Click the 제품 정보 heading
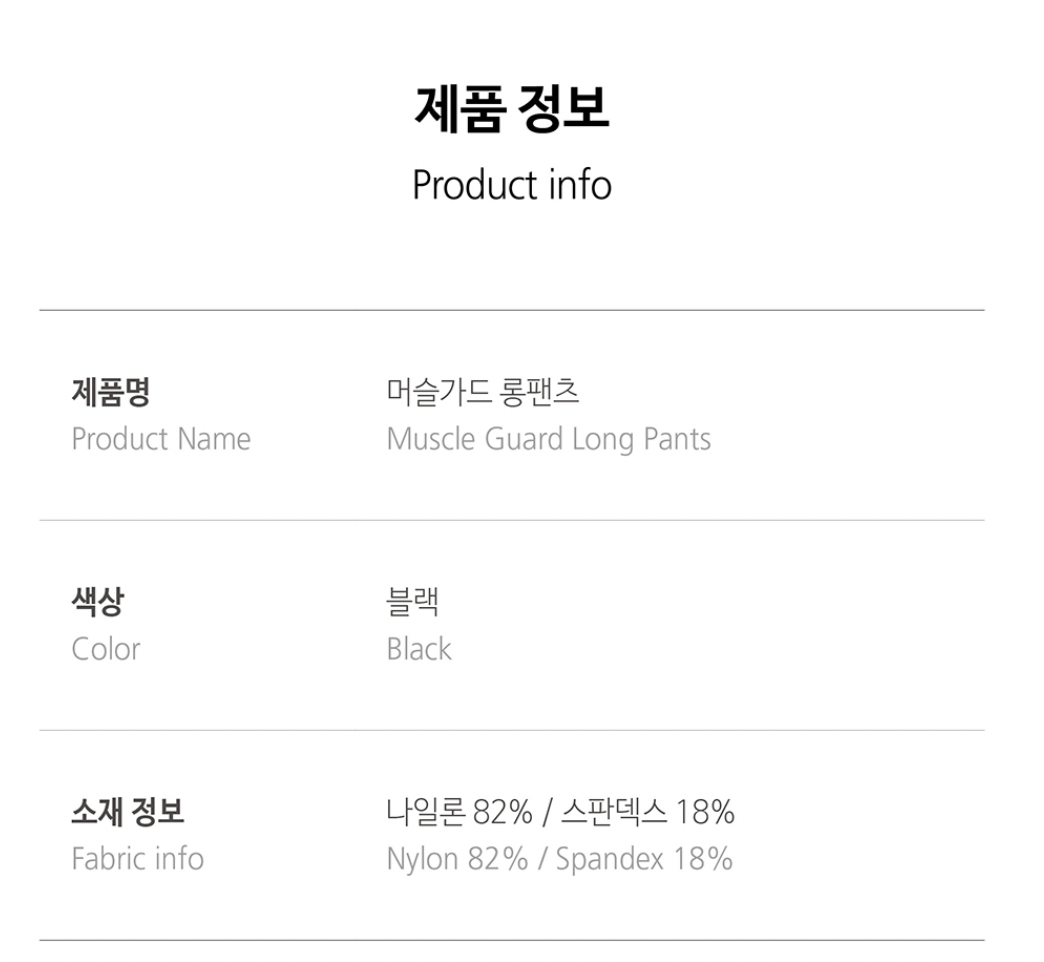Viewport: 1044px width, 962px height. pyautogui.click(x=511, y=110)
